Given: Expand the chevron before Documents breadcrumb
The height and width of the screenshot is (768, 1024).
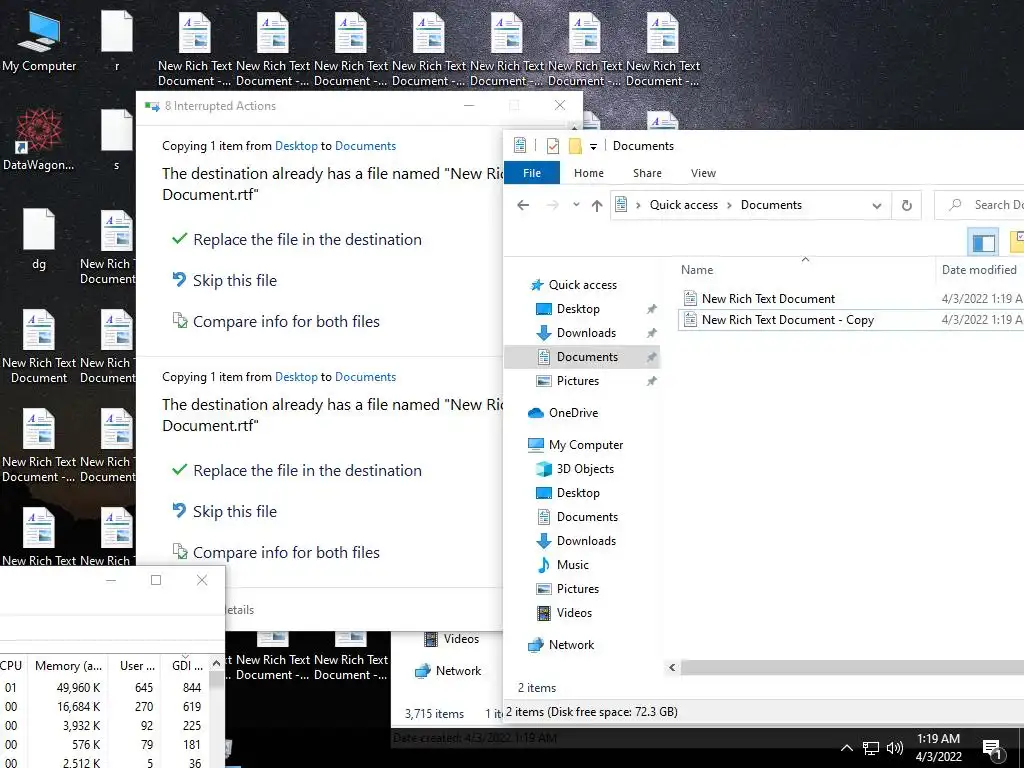Looking at the screenshot, I should pos(729,205).
